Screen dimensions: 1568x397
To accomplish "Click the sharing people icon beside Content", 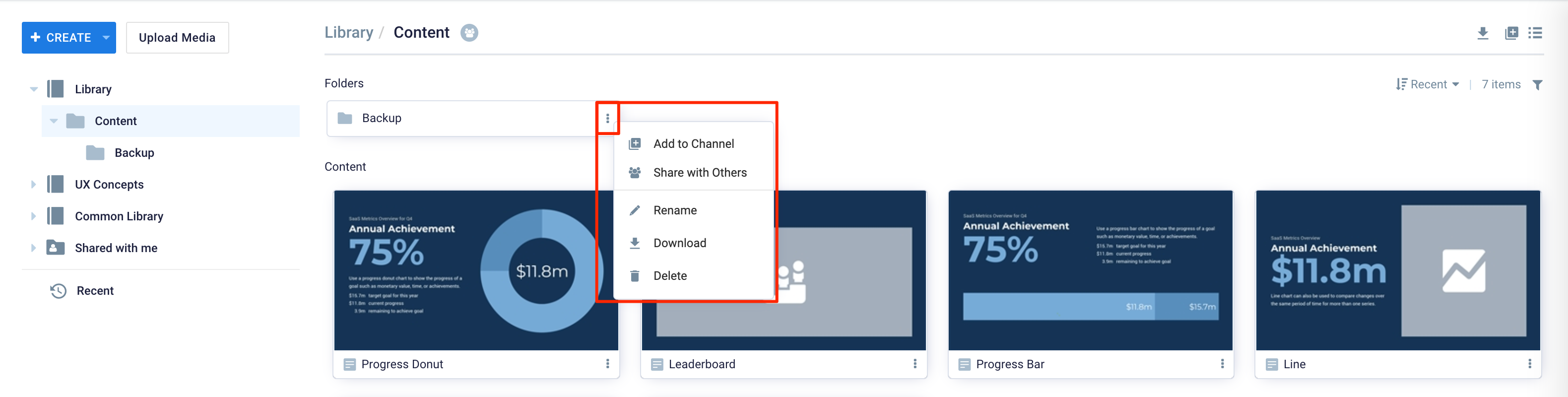I will pyautogui.click(x=469, y=33).
